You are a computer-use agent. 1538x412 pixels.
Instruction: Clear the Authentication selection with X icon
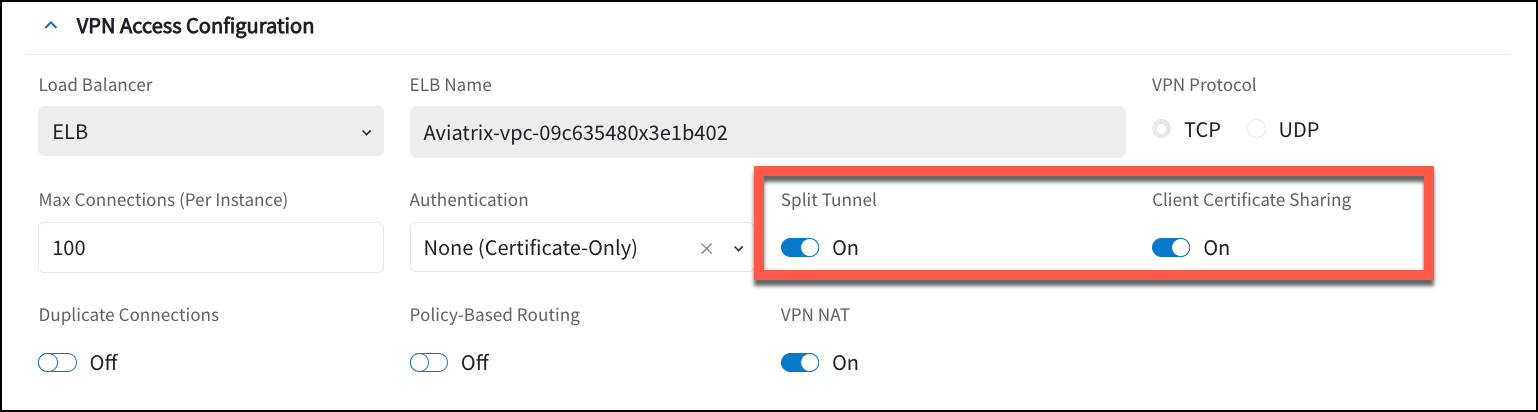(706, 248)
